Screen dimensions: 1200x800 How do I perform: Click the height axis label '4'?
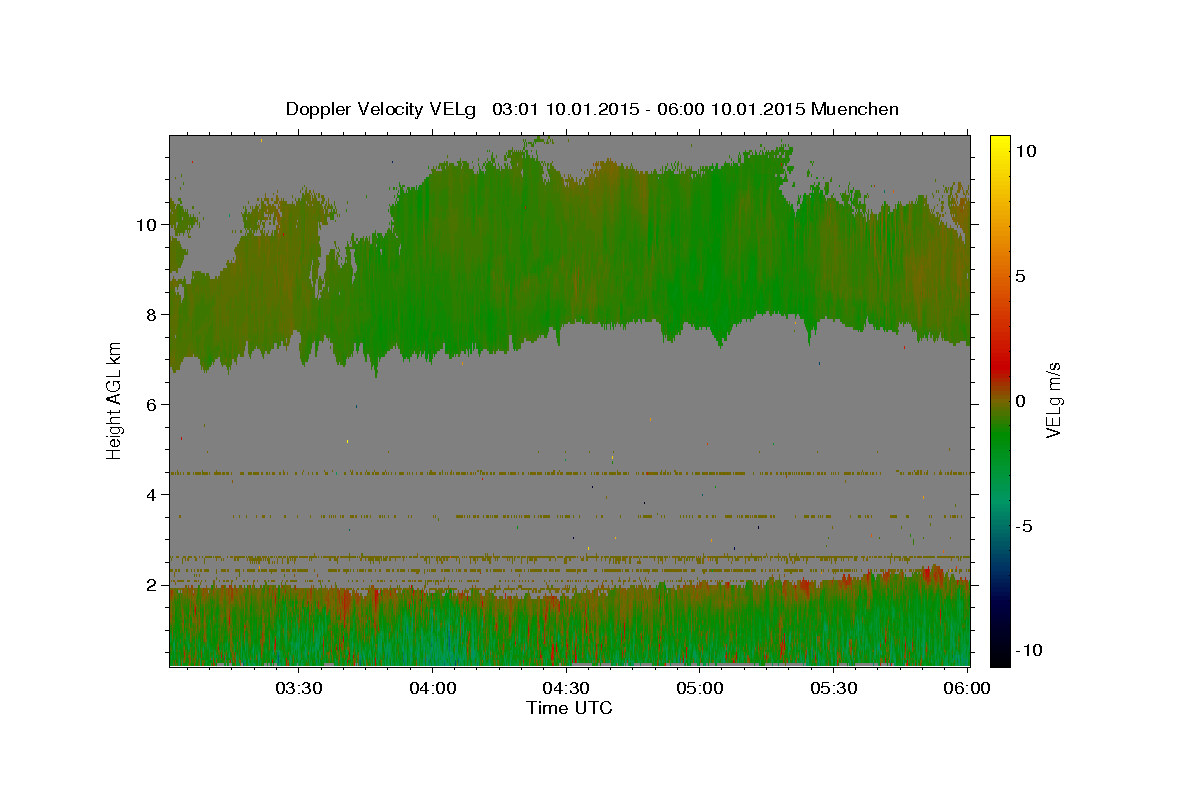pos(152,495)
